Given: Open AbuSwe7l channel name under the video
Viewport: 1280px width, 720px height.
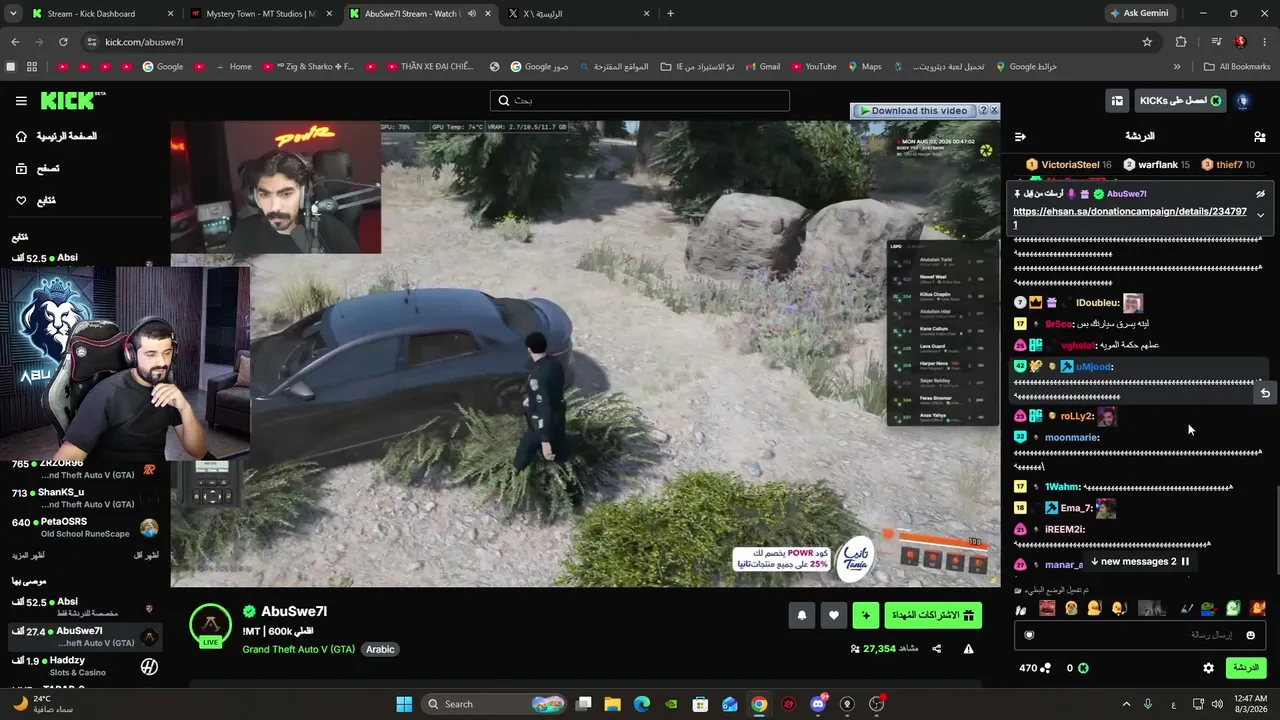Looking at the screenshot, I should (294, 612).
